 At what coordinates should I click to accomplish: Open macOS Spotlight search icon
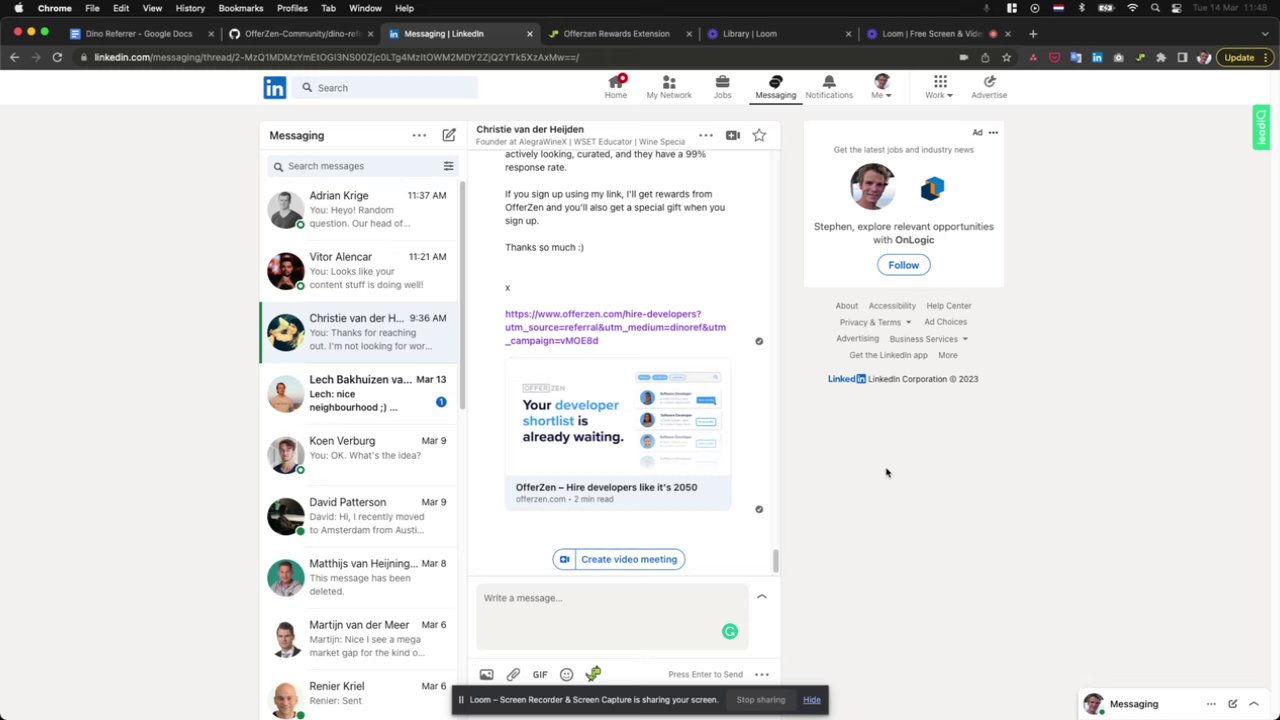pyautogui.click(x=1155, y=8)
